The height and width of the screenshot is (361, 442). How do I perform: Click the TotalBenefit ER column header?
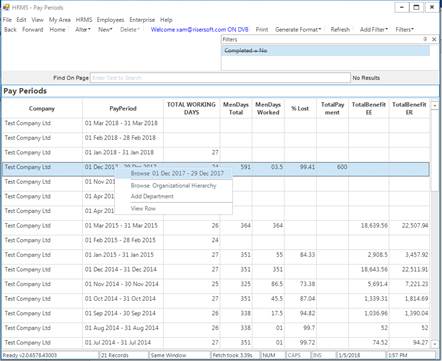pos(409,109)
